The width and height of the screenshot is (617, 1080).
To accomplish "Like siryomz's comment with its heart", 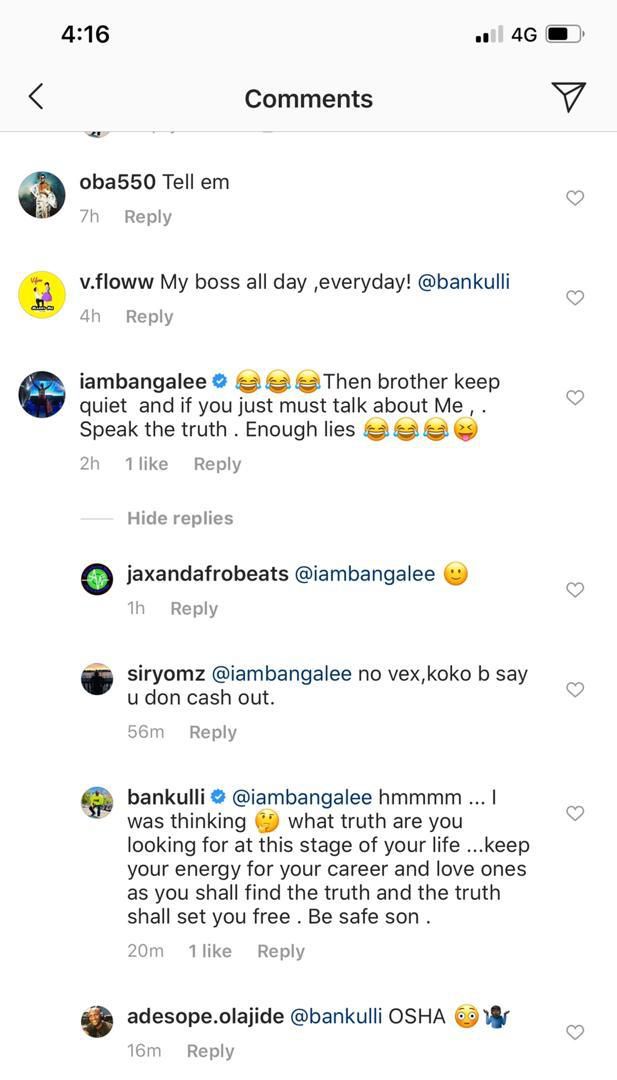I will click(575, 689).
